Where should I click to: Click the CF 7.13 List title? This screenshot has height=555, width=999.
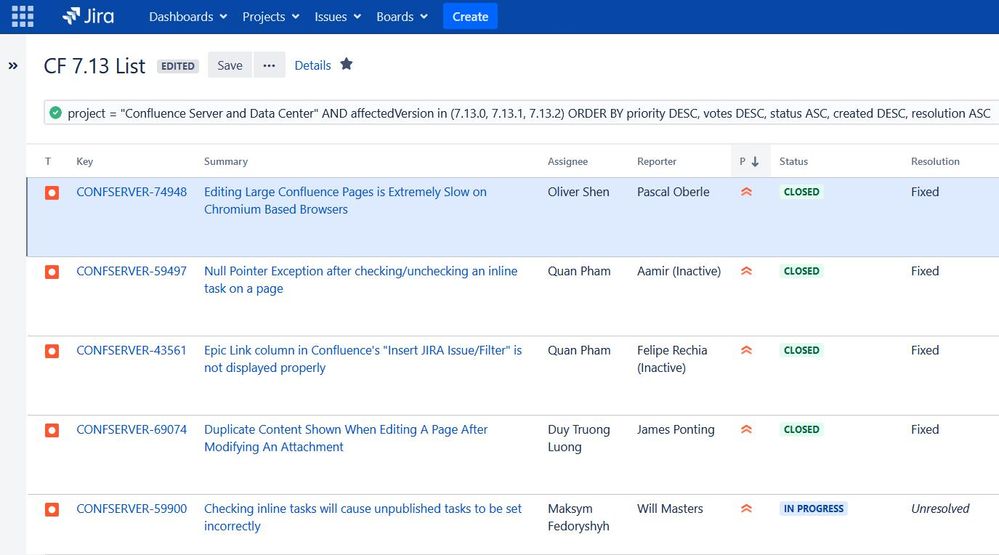coord(94,66)
